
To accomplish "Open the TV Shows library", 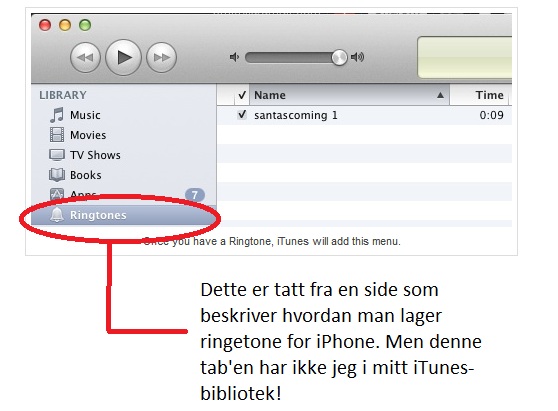I will point(124,155).
